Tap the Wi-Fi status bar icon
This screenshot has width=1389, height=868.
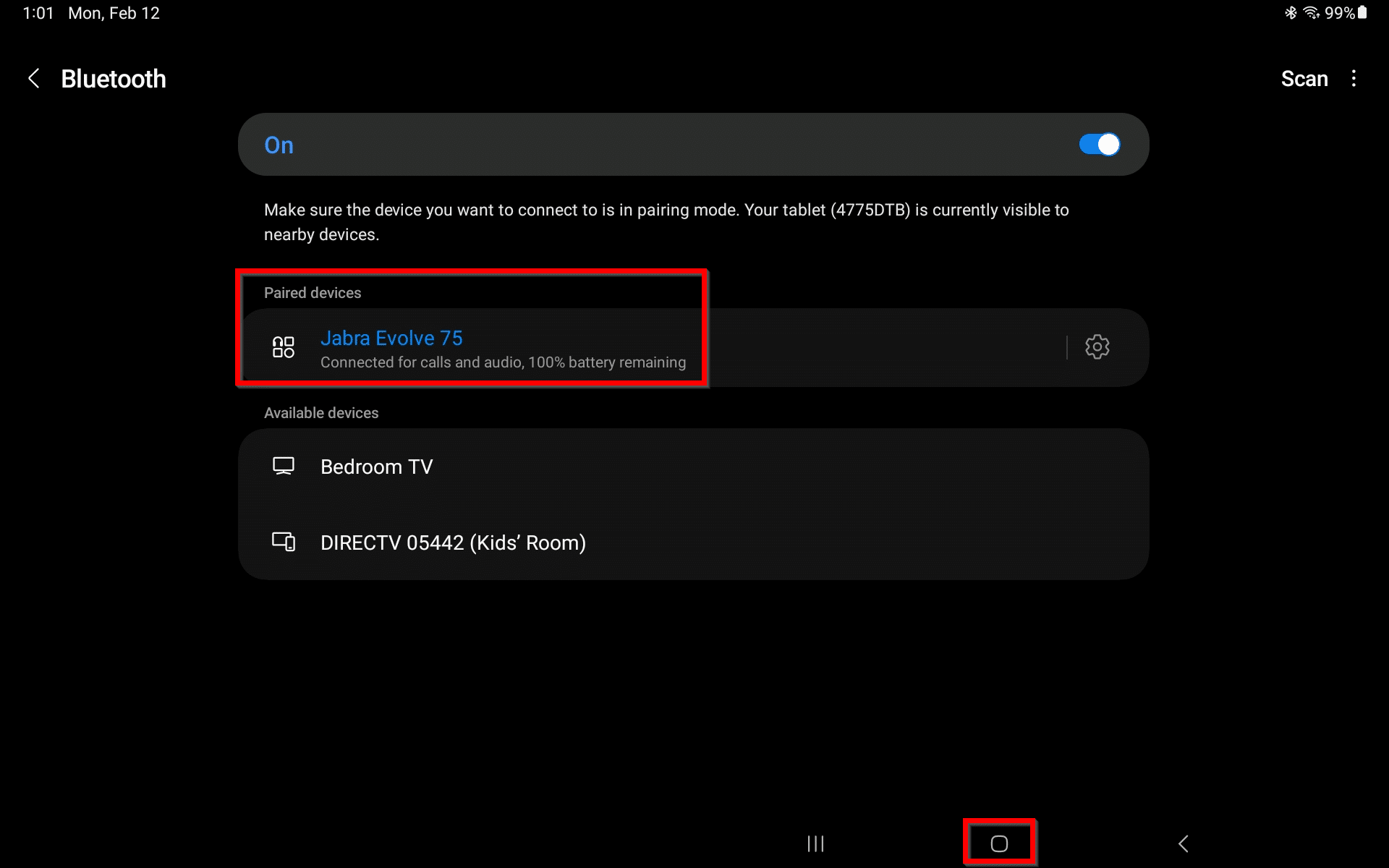click(1311, 13)
